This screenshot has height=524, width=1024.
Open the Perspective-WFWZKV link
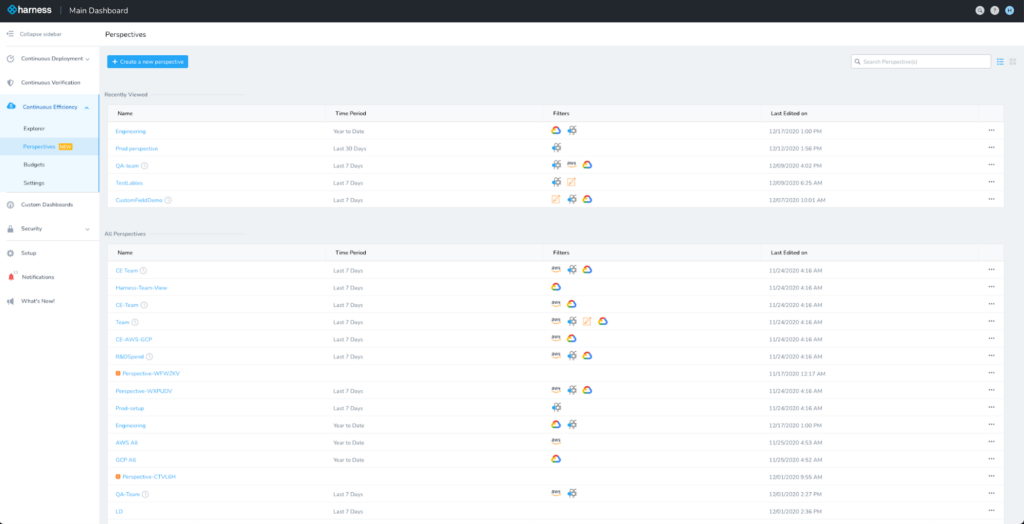(151, 374)
